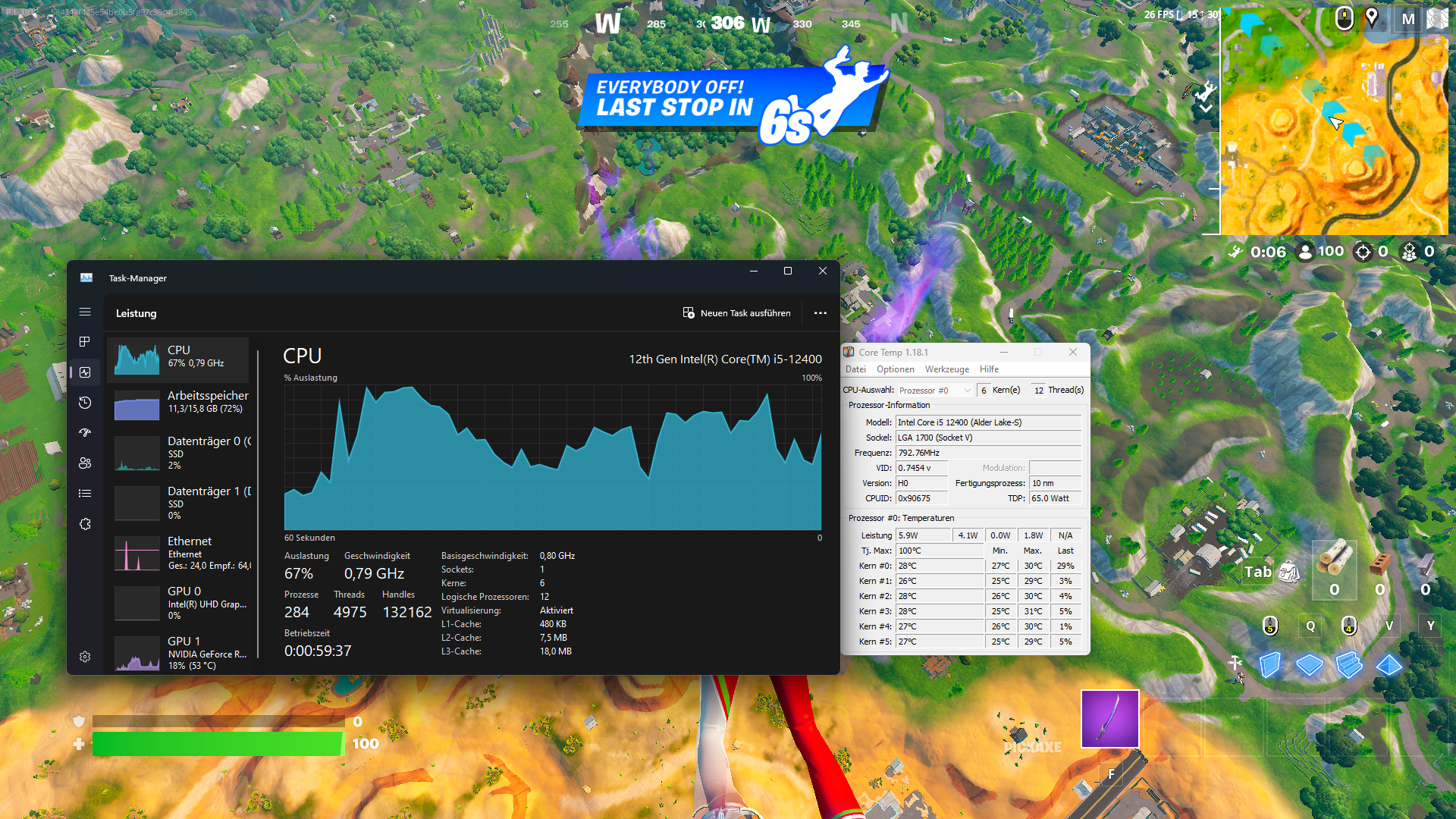Open the three-dot more options menu
Image resolution: width=1456 pixels, height=819 pixels.
820,313
